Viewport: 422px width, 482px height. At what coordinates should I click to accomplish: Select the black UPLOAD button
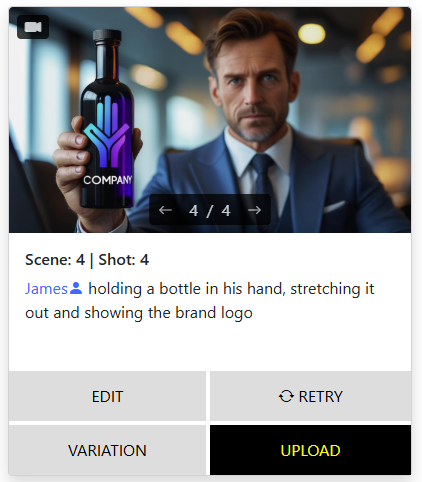point(310,450)
